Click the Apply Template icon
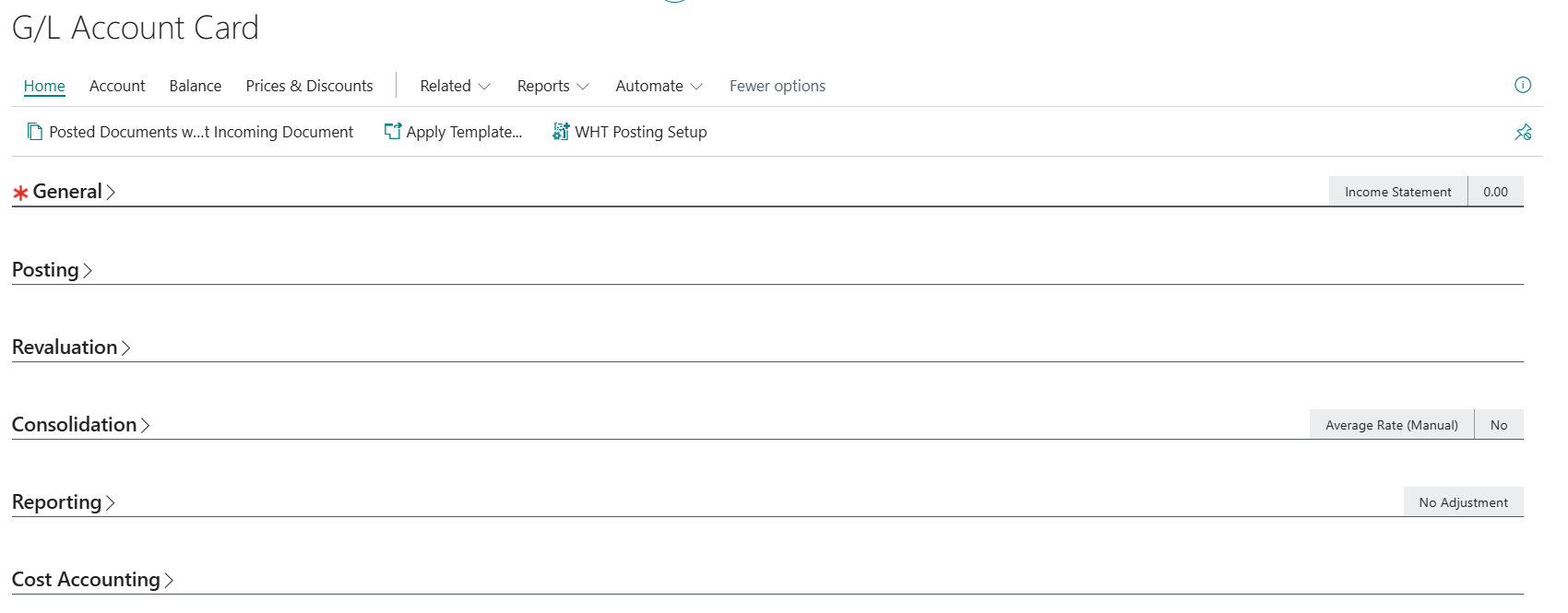 [x=393, y=132]
